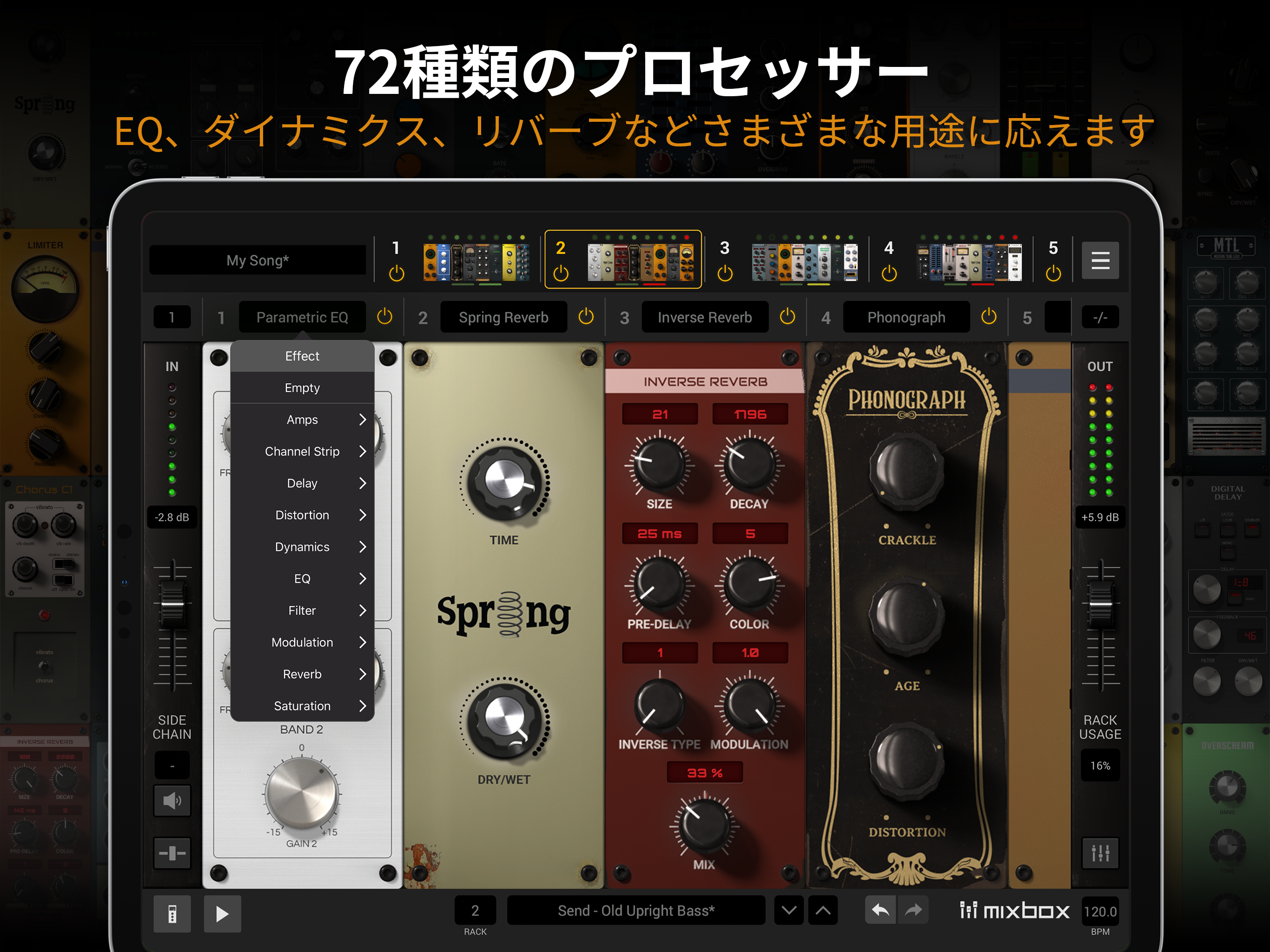Viewport: 1270px width, 952px height.
Task: Choose Empty in the Effect menu
Action: [302, 388]
